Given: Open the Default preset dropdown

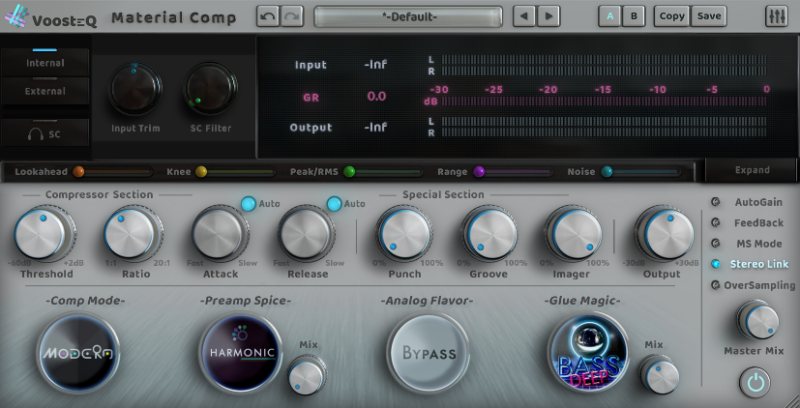Looking at the screenshot, I should coord(407,17).
